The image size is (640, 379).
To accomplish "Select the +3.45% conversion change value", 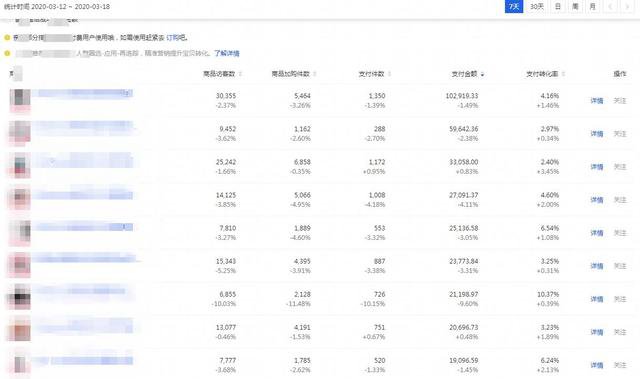I will point(548,172).
